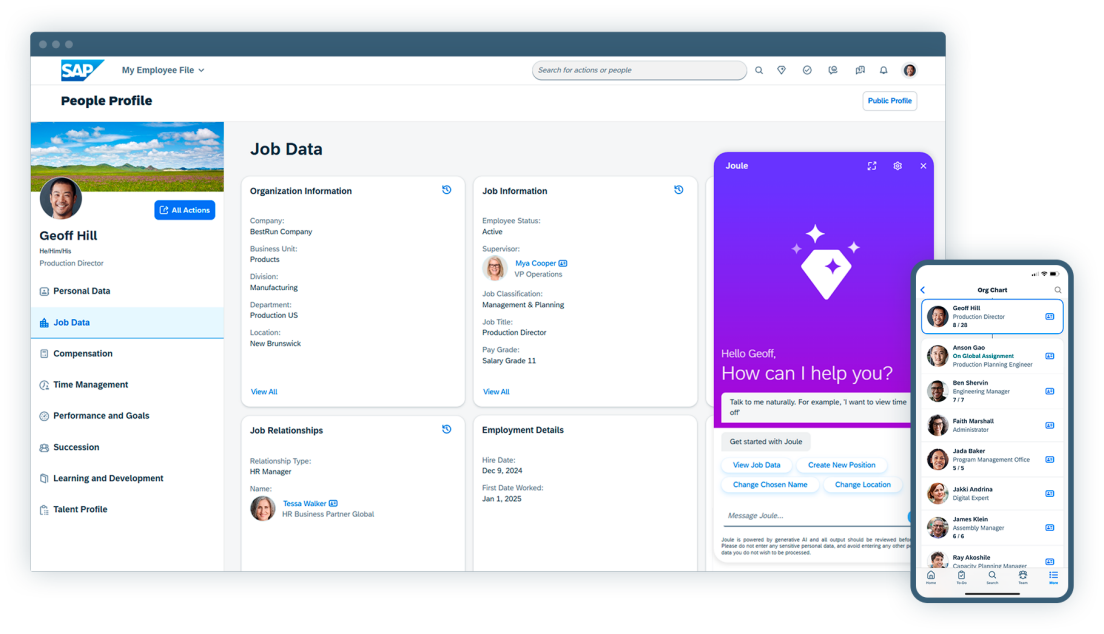Select the View Job Data quick action in Joule
The image size is (1104, 634).
tap(757, 464)
